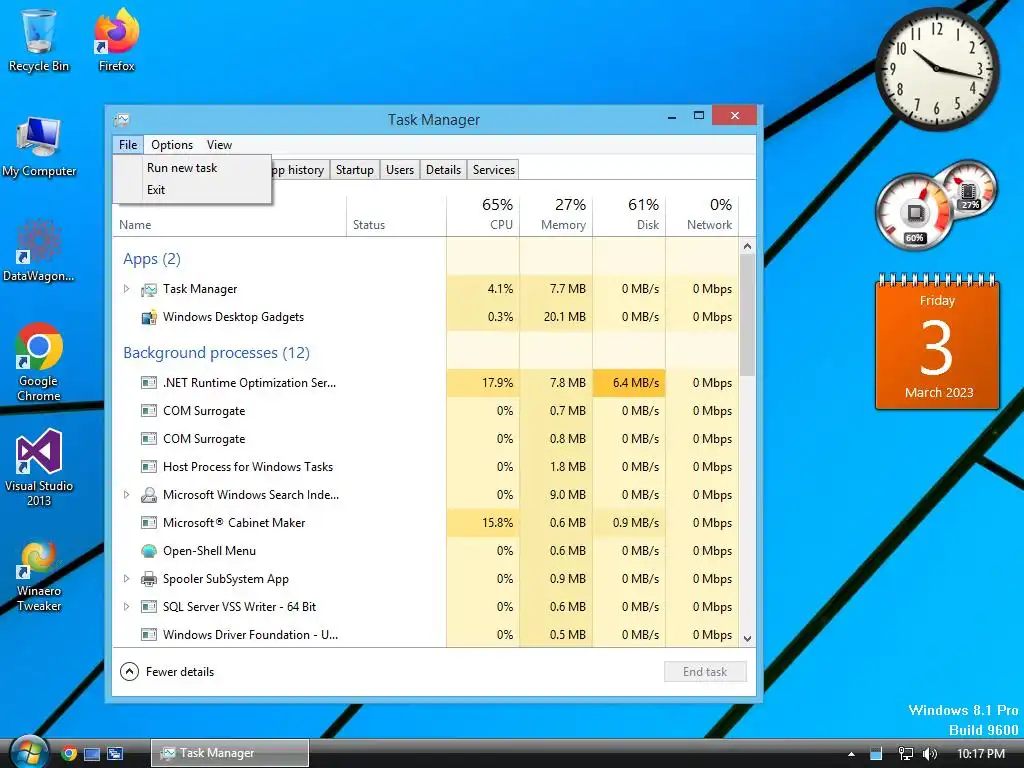Click the .NET Runtime Optimization process icon
This screenshot has width=1024, height=768.
149,383
